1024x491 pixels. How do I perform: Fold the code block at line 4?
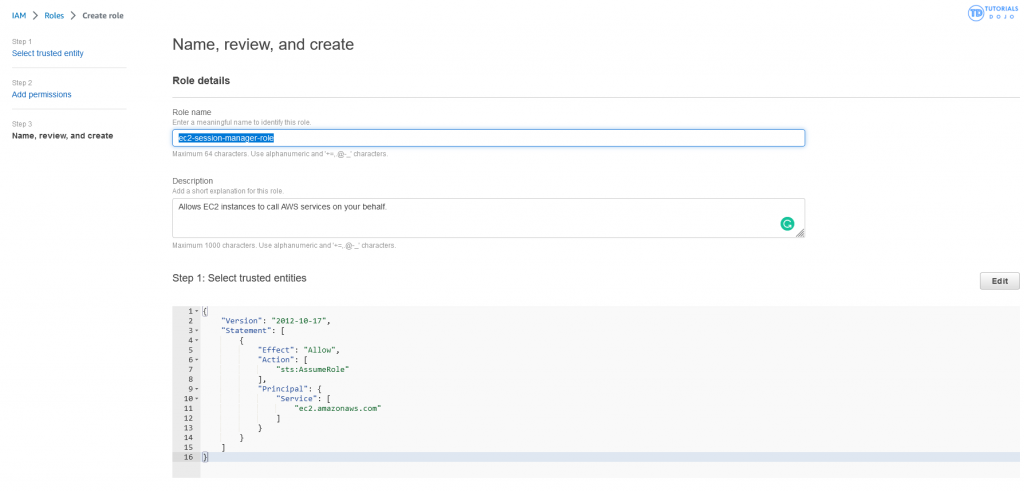197,340
